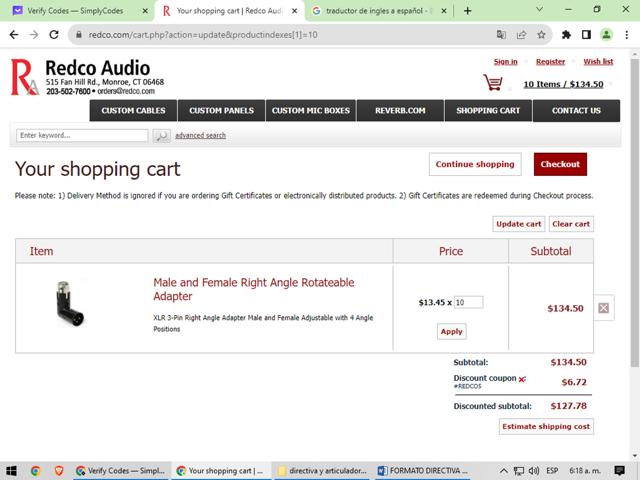Click the Update cart button
The height and width of the screenshot is (480, 640).
click(x=518, y=224)
